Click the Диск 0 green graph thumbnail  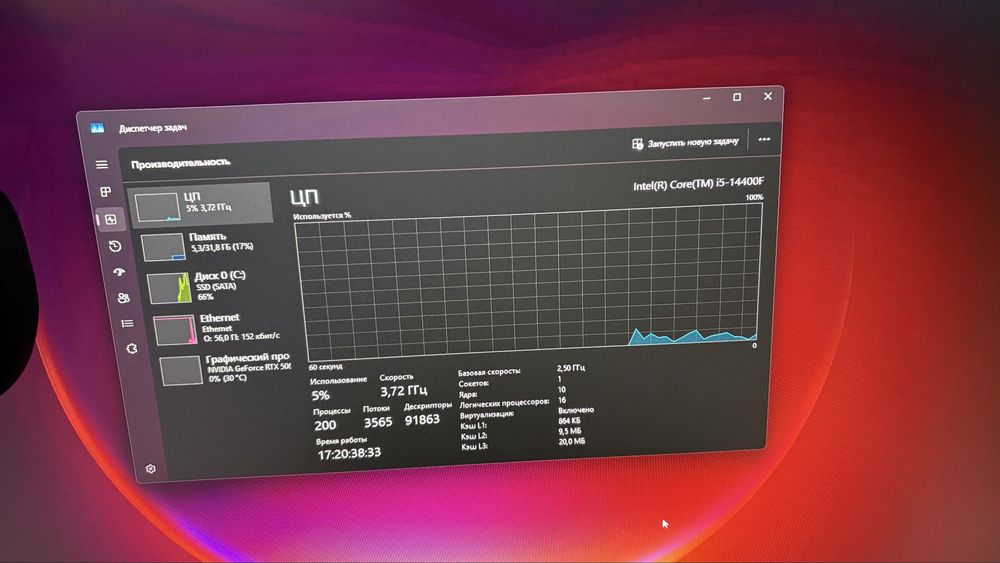(x=170, y=288)
